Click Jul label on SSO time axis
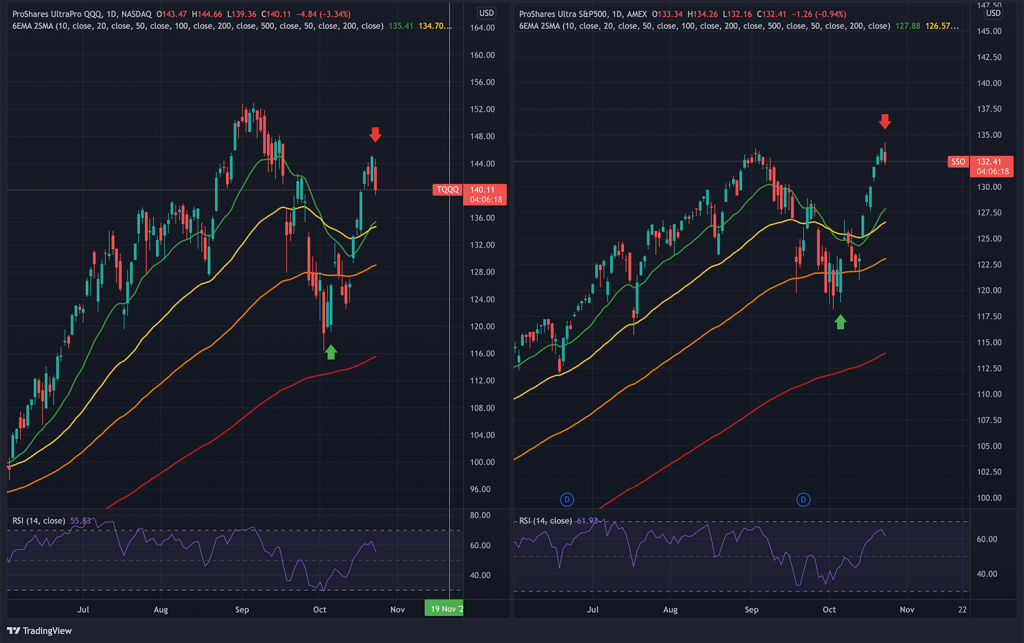Image resolution: width=1024 pixels, height=643 pixels. (592, 610)
